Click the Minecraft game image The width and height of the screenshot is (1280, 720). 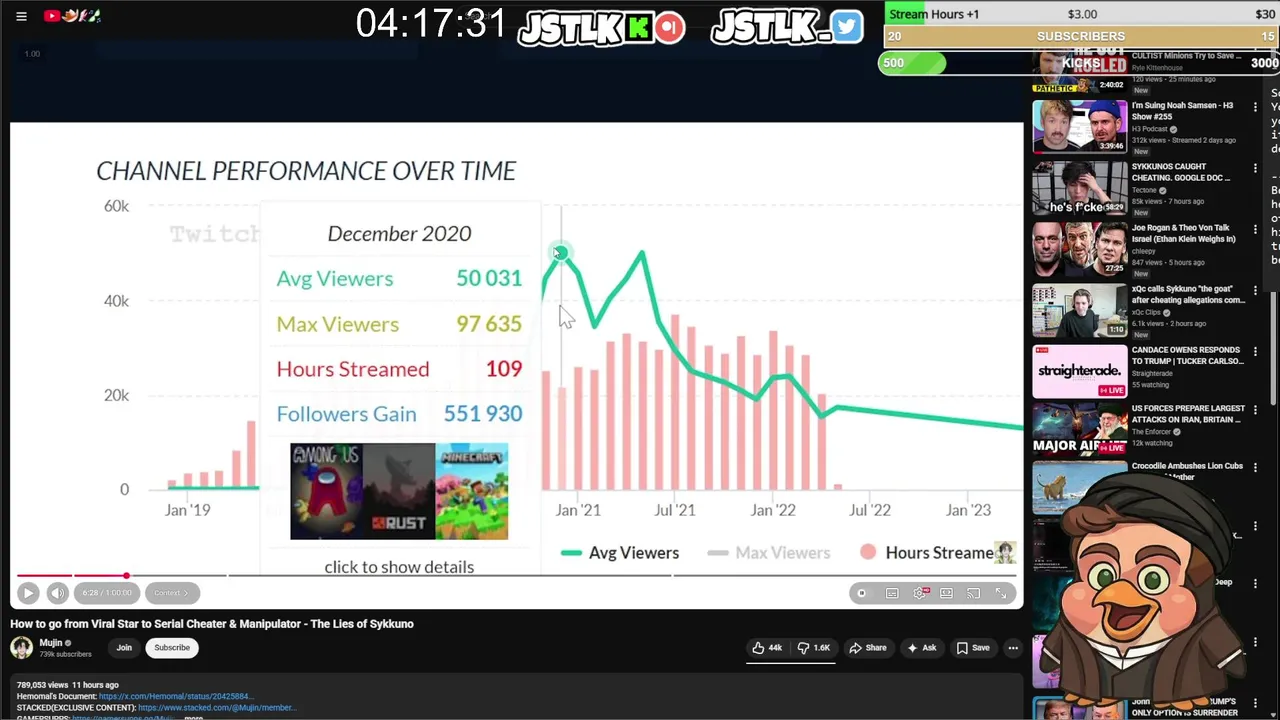472,492
